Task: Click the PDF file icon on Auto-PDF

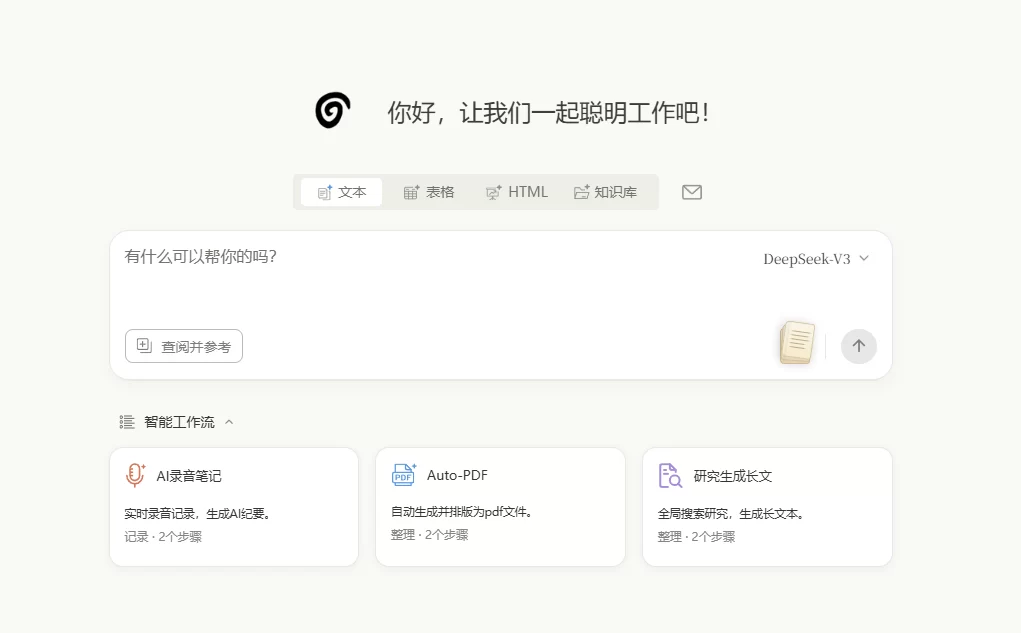Action: pos(403,476)
